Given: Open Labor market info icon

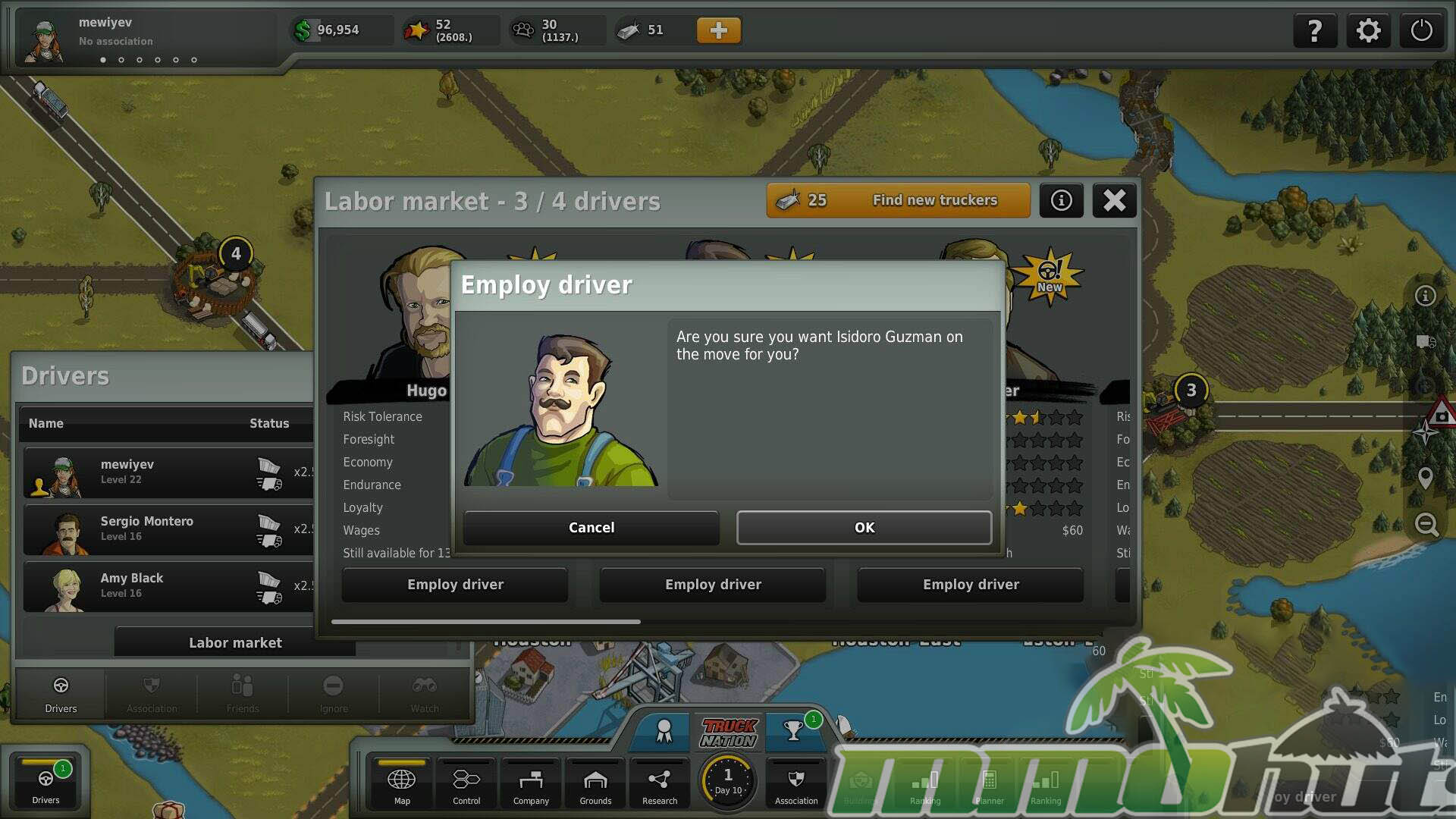Looking at the screenshot, I should coord(1061,201).
